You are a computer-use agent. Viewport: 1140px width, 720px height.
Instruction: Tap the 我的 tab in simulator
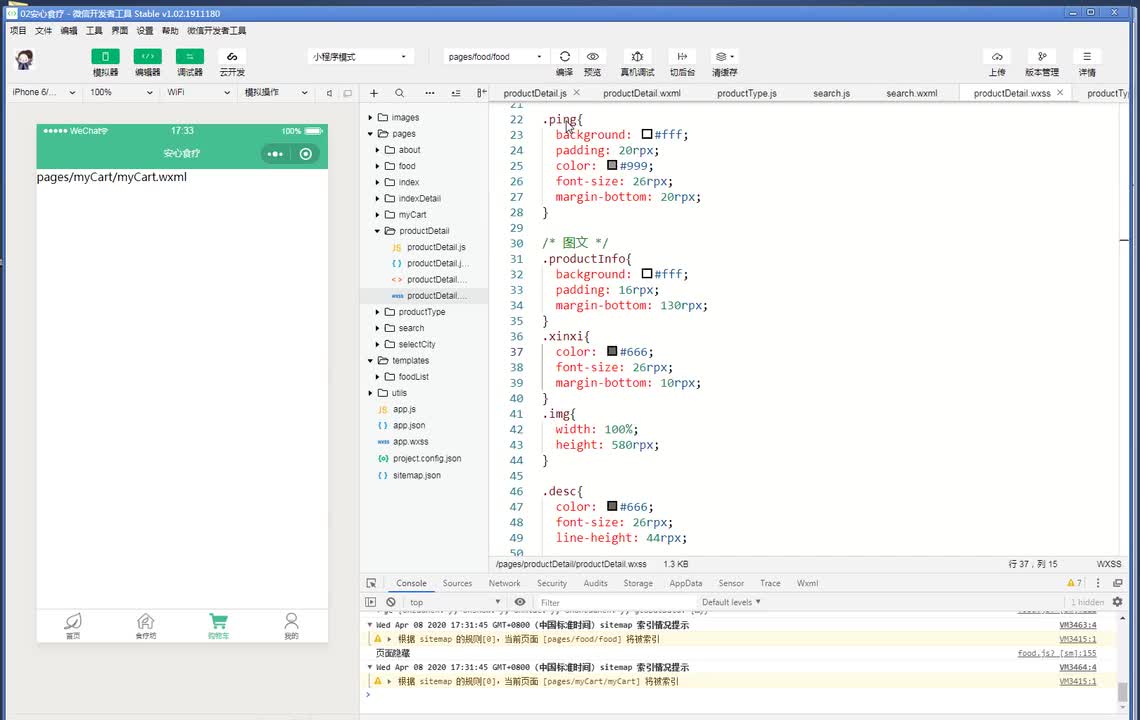[291, 626]
